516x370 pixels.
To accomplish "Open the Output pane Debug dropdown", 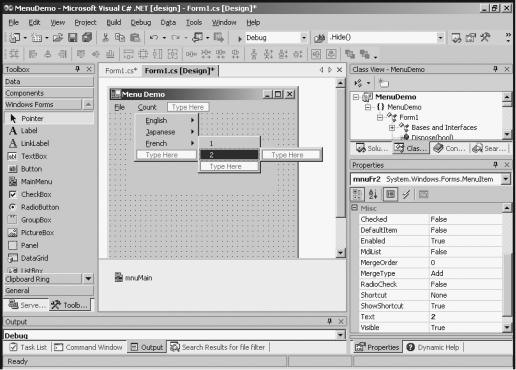I will (340, 335).
